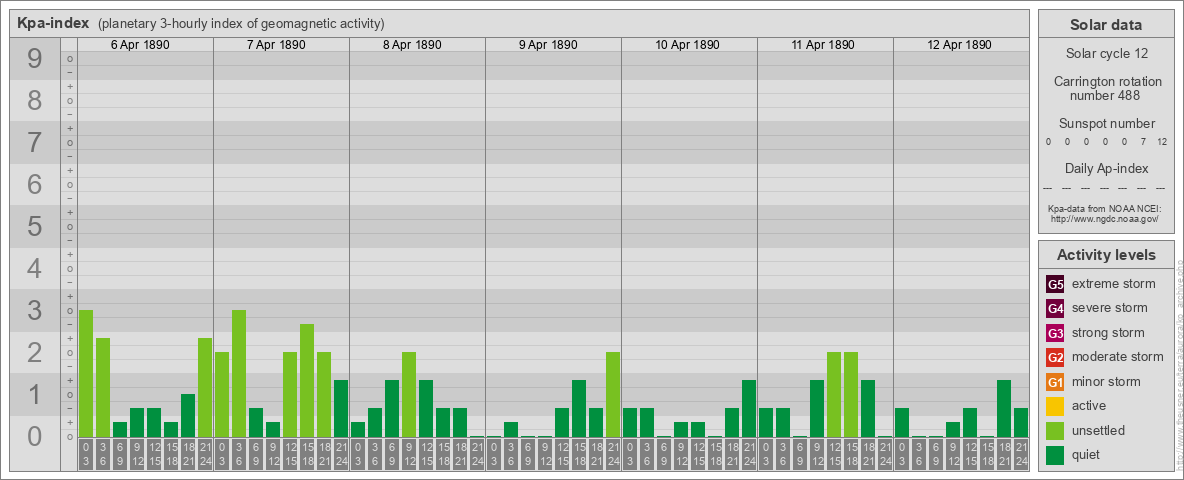Click the '8 Apr 1890' date header
Image resolution: width=1184 pixels, height=480 pixels.
[412, 45]
